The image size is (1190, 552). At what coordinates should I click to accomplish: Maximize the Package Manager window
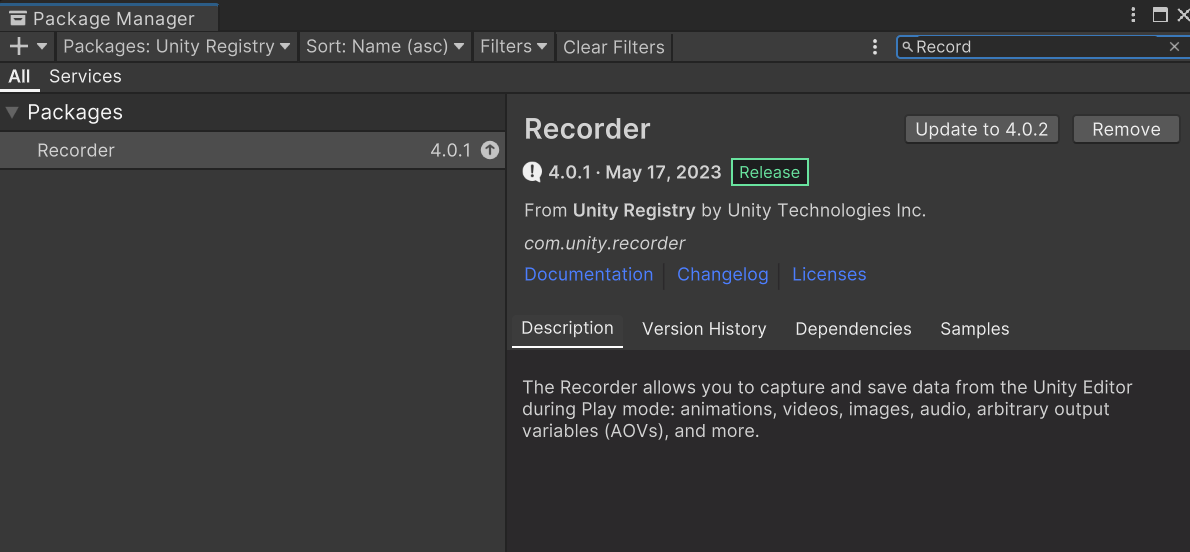[1160, 15]
